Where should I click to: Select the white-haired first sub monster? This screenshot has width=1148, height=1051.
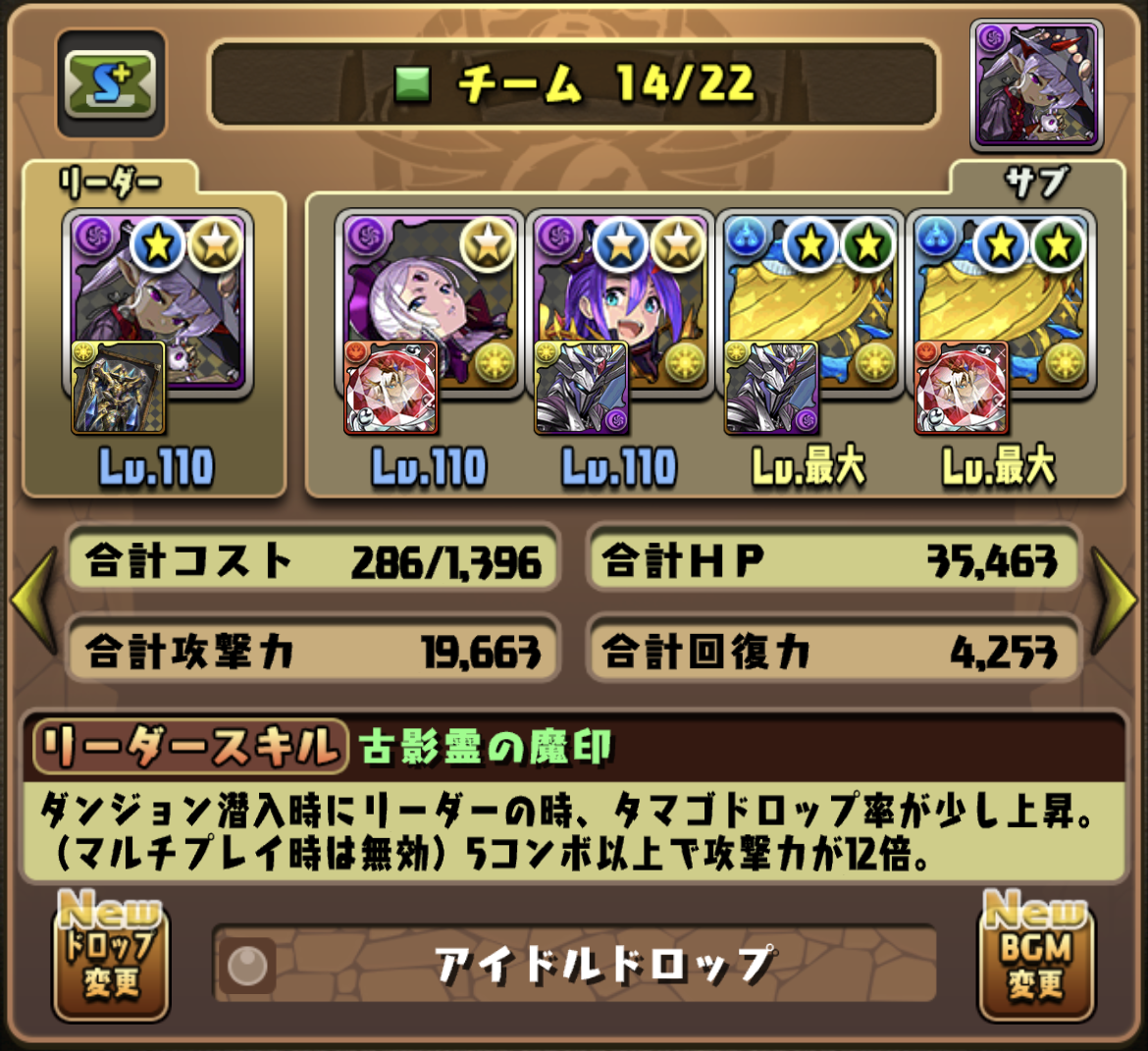click(429, 304)
